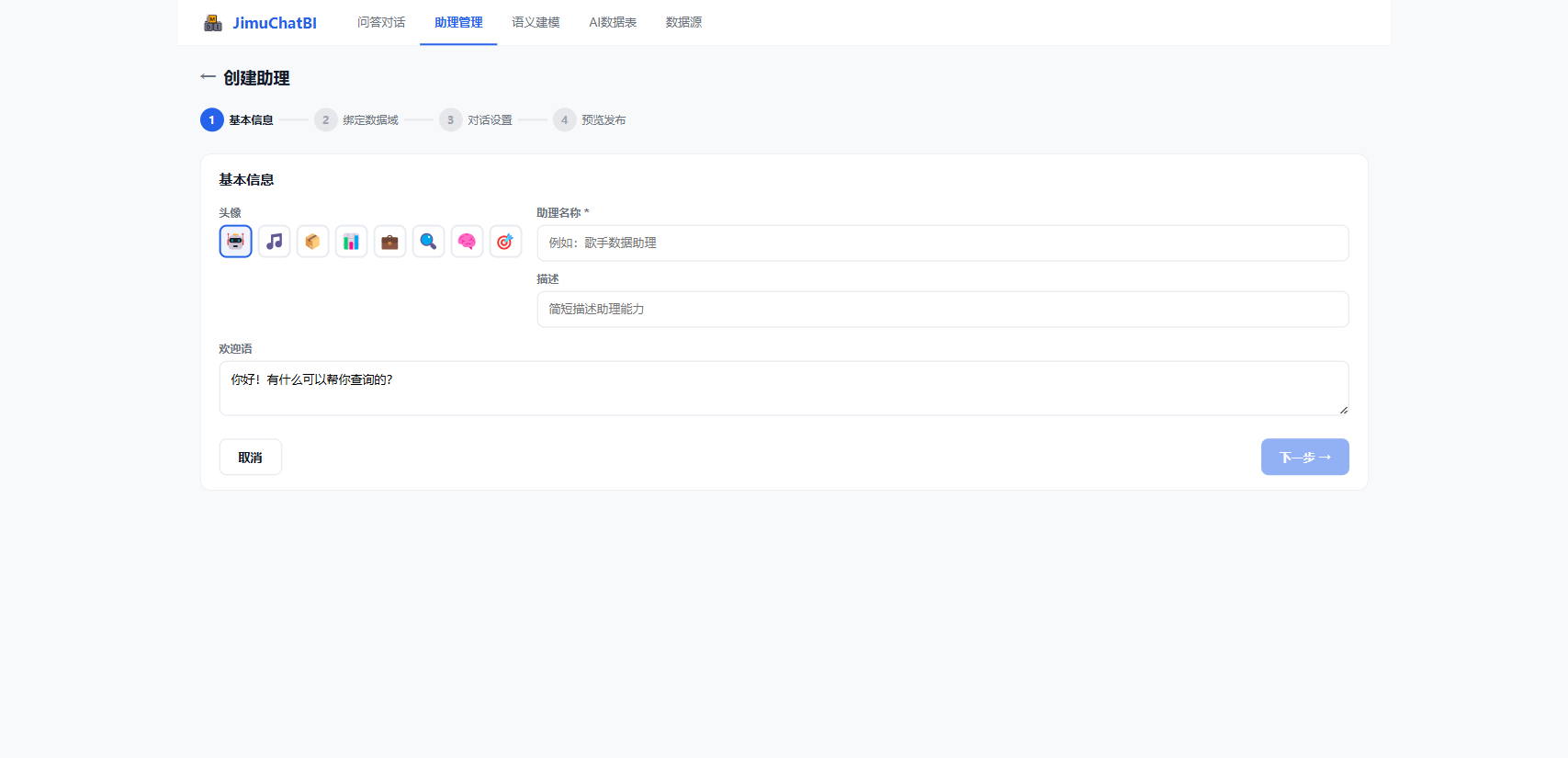Click the back arrow beside 创建助理
The height and width of the screenshot is (758, 1568).
209,77
